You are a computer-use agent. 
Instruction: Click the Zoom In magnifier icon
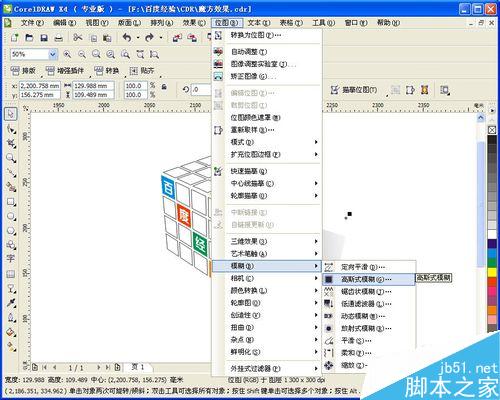tap(67, 54)
